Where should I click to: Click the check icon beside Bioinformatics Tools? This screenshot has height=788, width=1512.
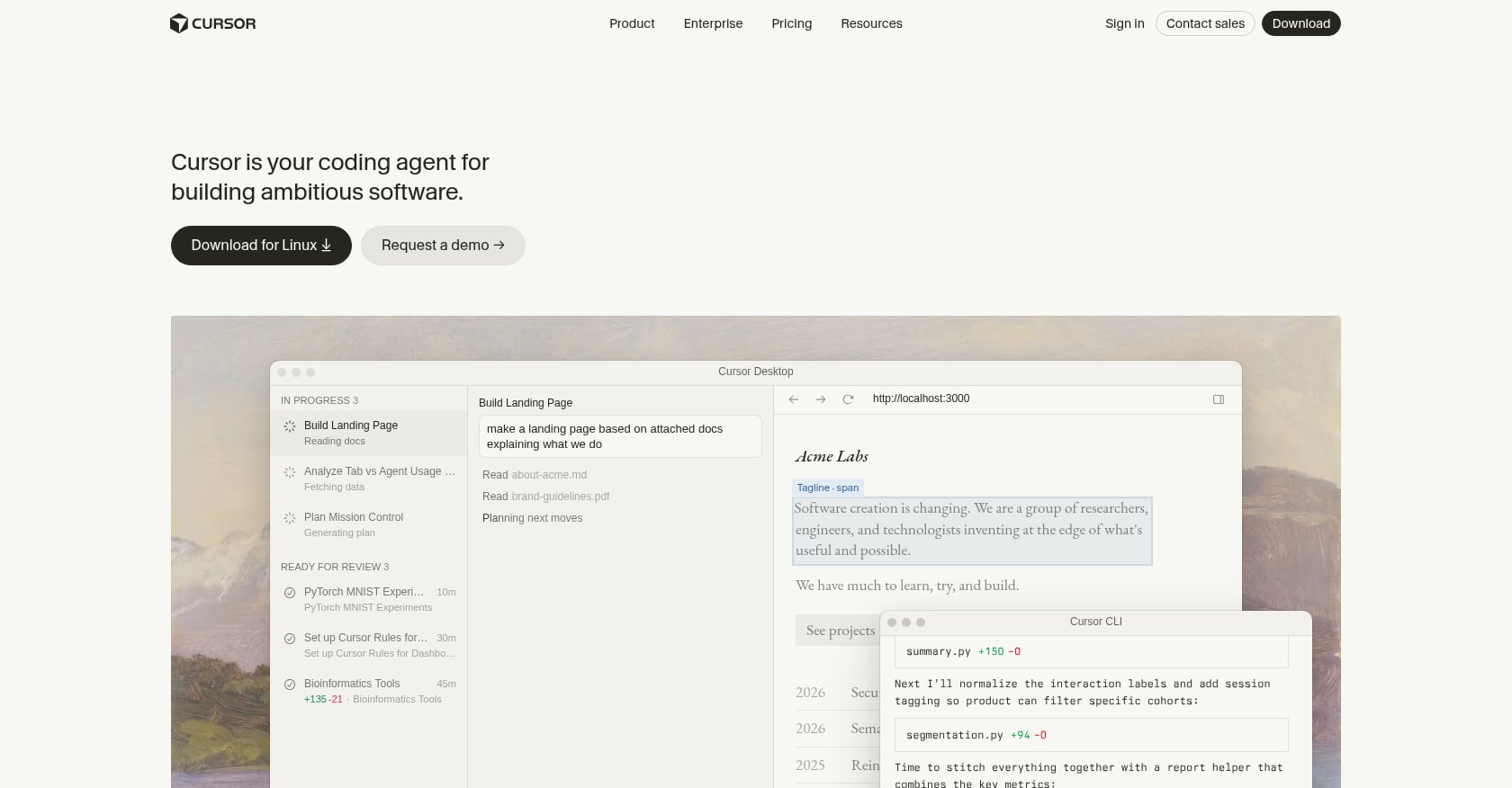(290, 685)
